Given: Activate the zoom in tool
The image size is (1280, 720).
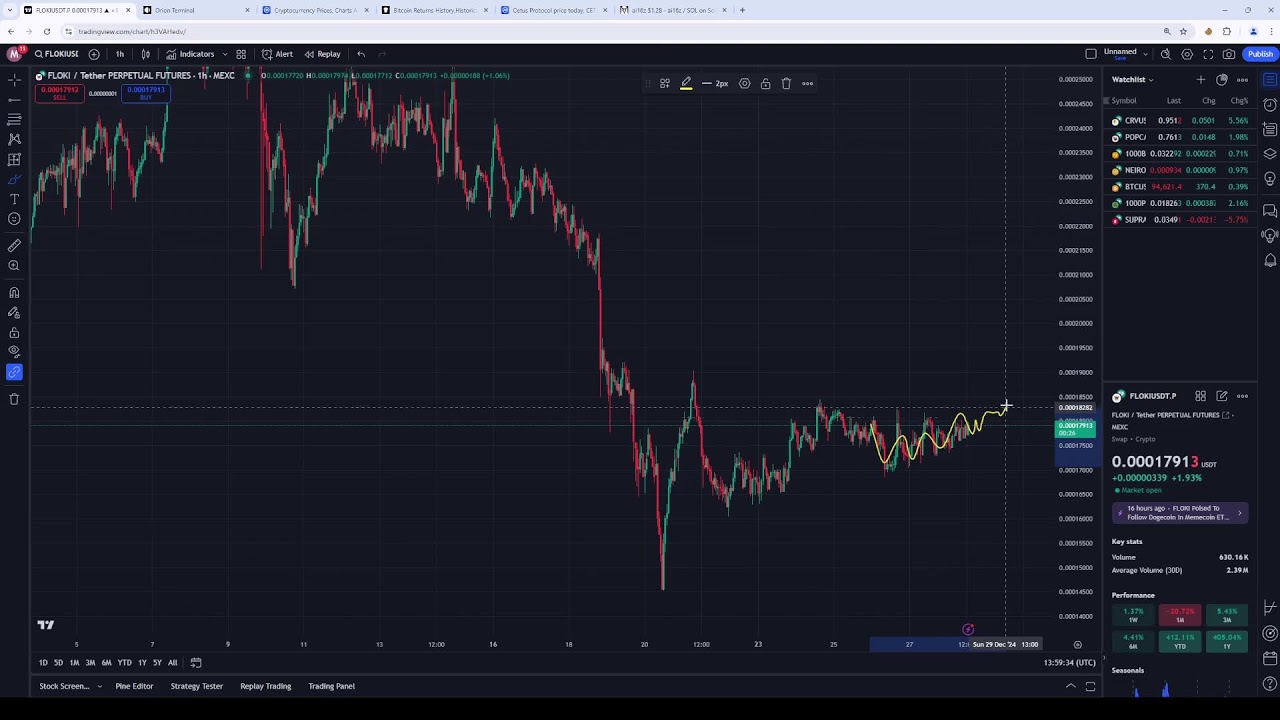Looking at the screenshot, I should pos(14,265).
